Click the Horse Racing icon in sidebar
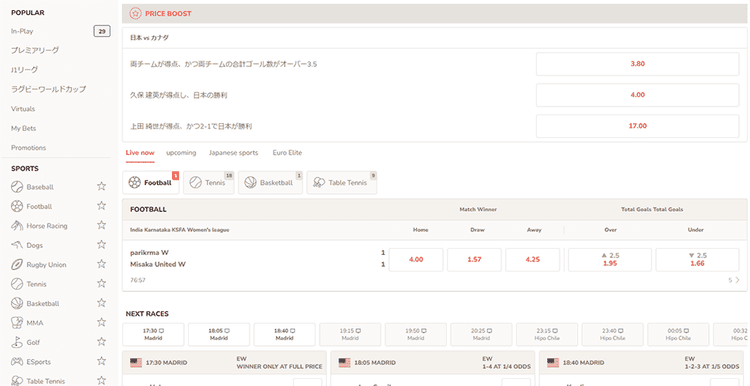The image size is (750, 386). pos(17,225)
